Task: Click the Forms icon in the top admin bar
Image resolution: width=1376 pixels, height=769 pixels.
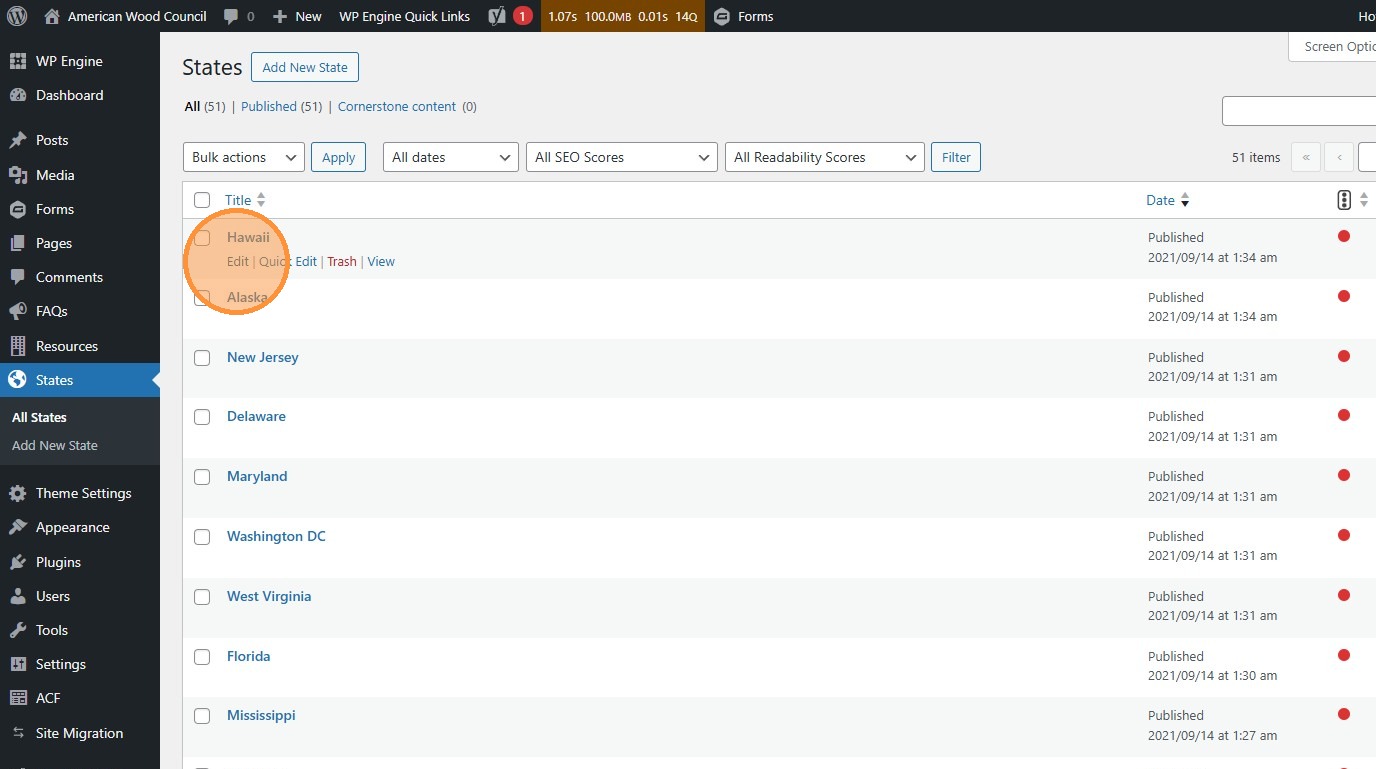Action: point(722,16)
